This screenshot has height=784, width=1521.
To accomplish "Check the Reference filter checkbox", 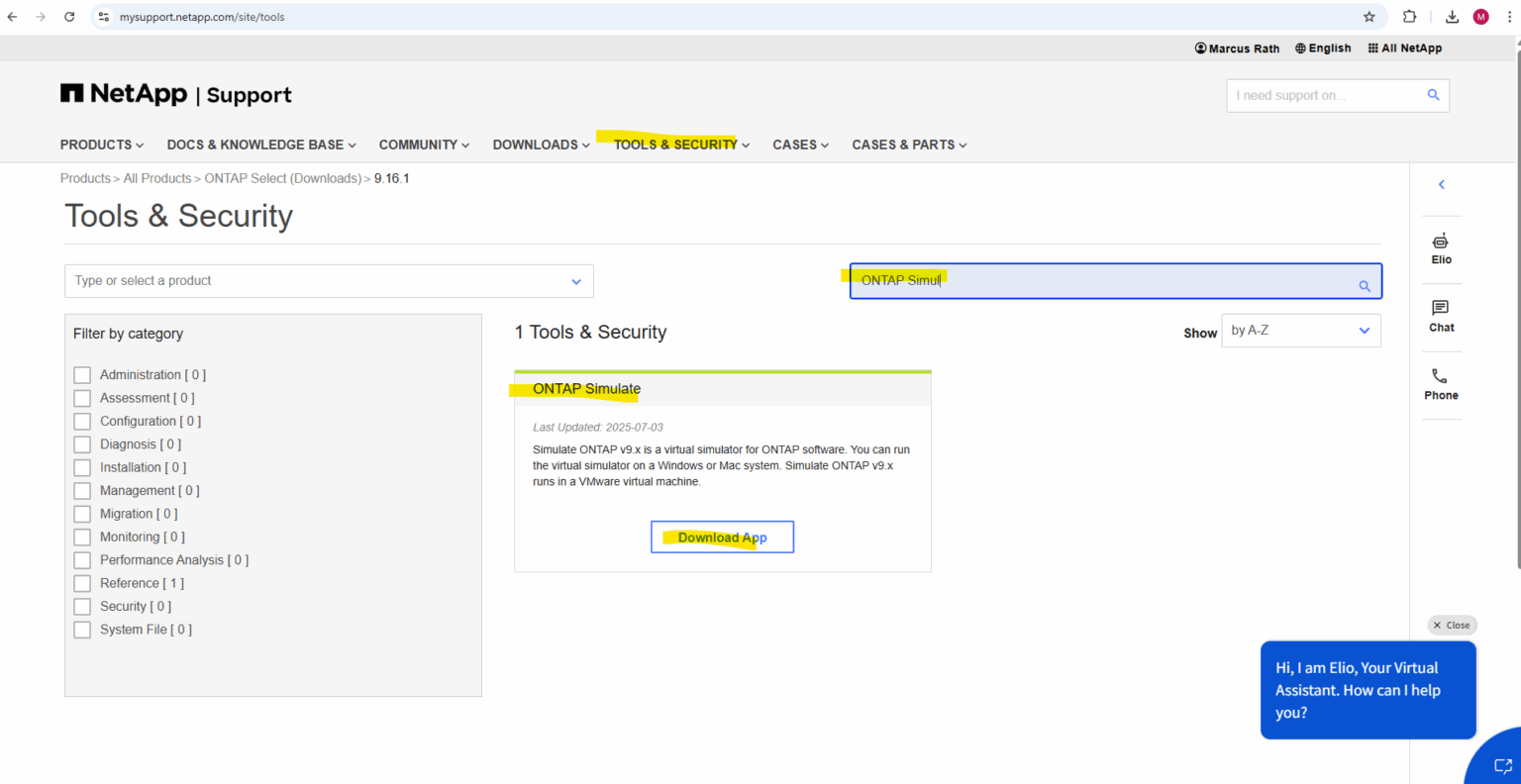I will [82, 583].
